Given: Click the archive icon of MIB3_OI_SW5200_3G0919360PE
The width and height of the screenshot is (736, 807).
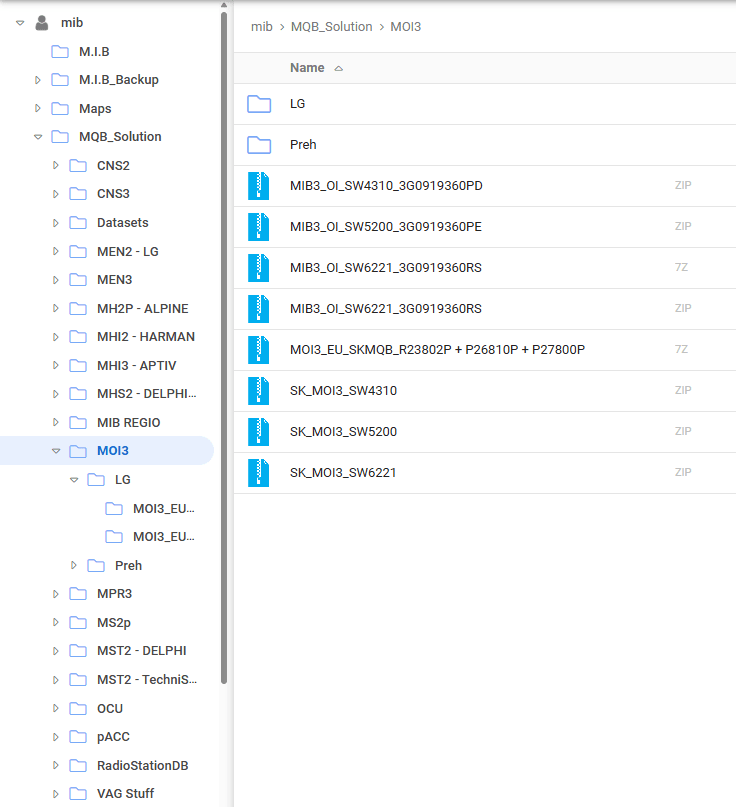Looking at the screenshot, I should pyautogui.click(x=259, y=227).
